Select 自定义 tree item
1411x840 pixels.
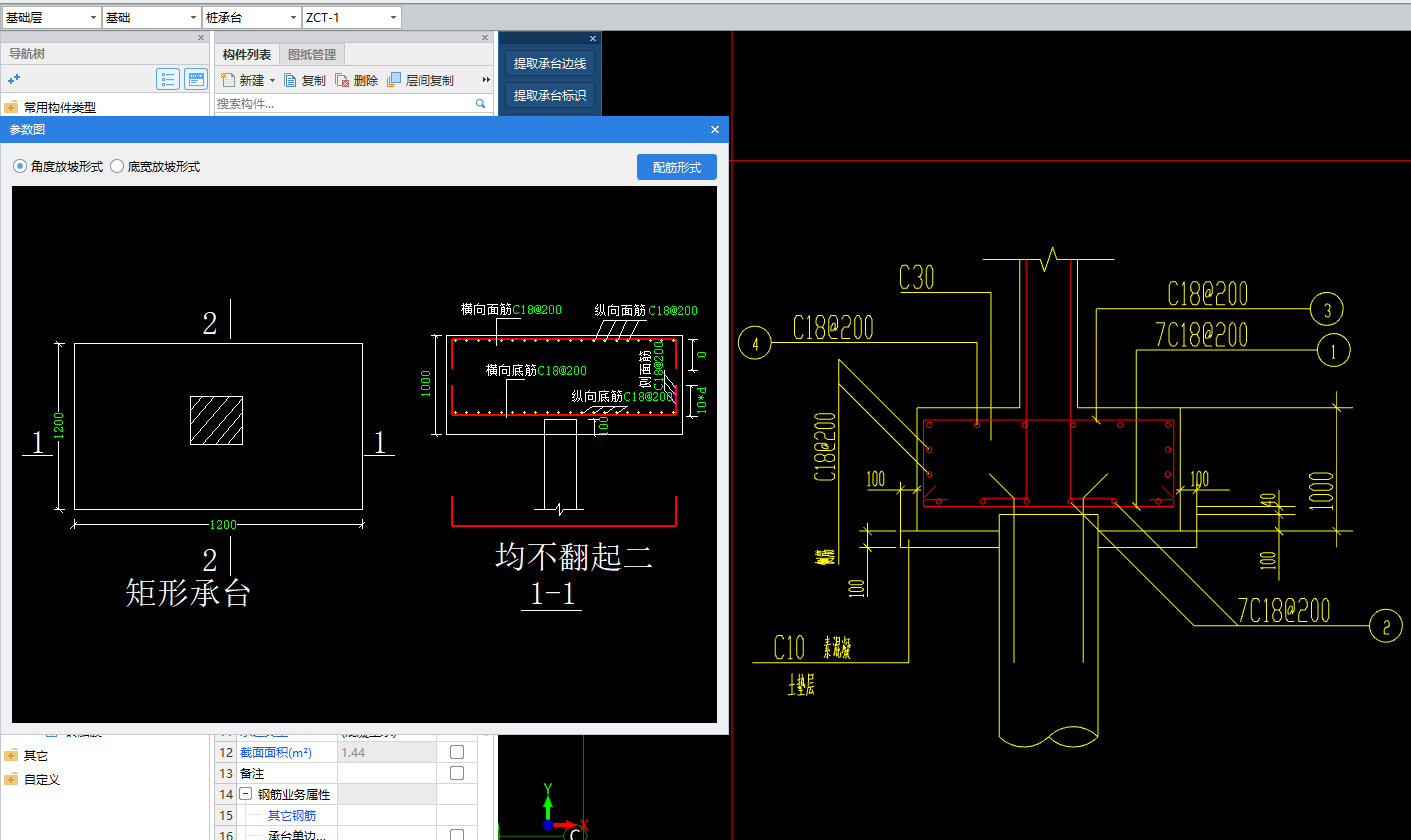point(42,779)
